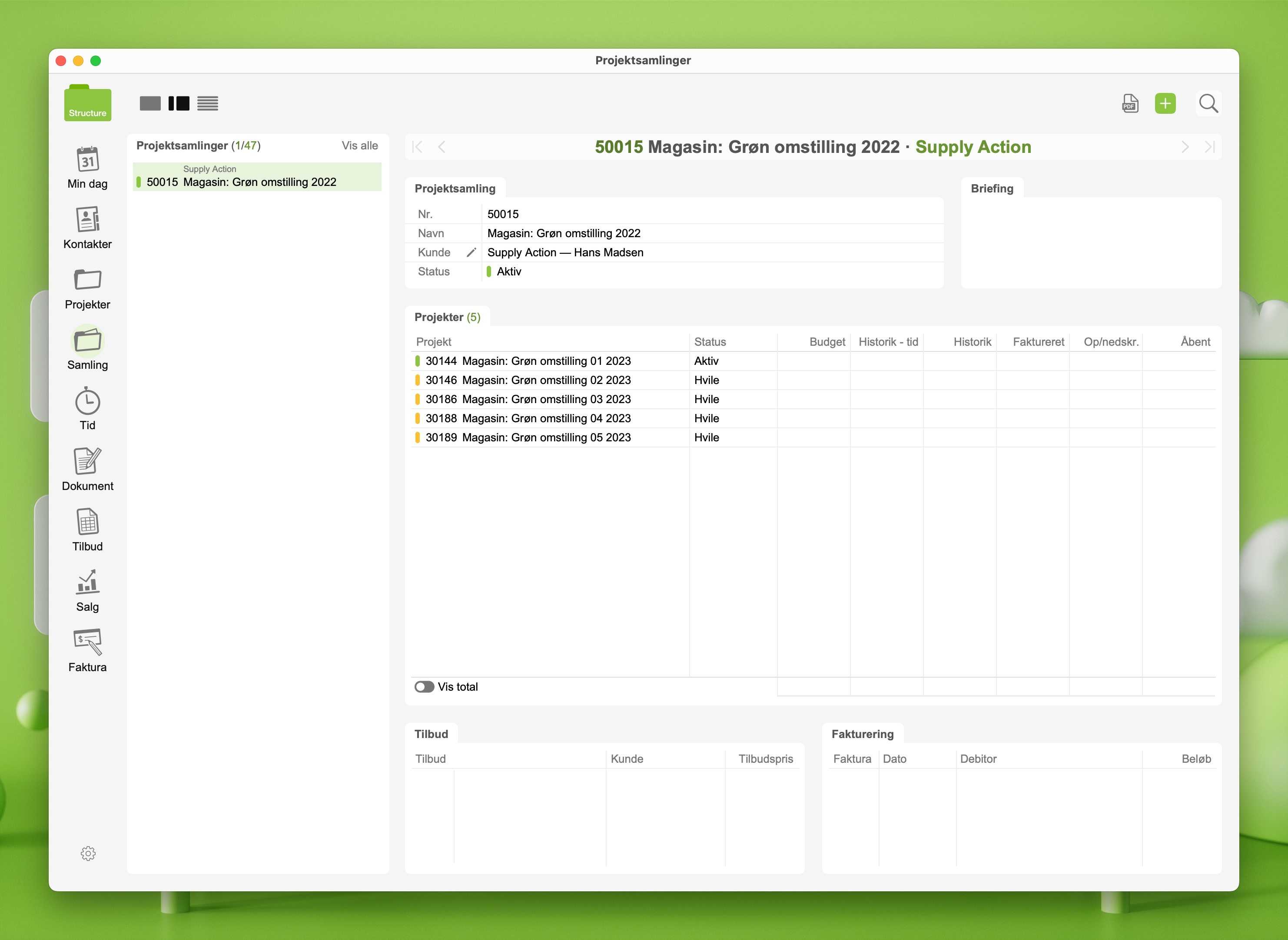Toggle the Vis total switch
Image resolution: width=1288 pixels, height=940 pixels.
click(424, 687)
